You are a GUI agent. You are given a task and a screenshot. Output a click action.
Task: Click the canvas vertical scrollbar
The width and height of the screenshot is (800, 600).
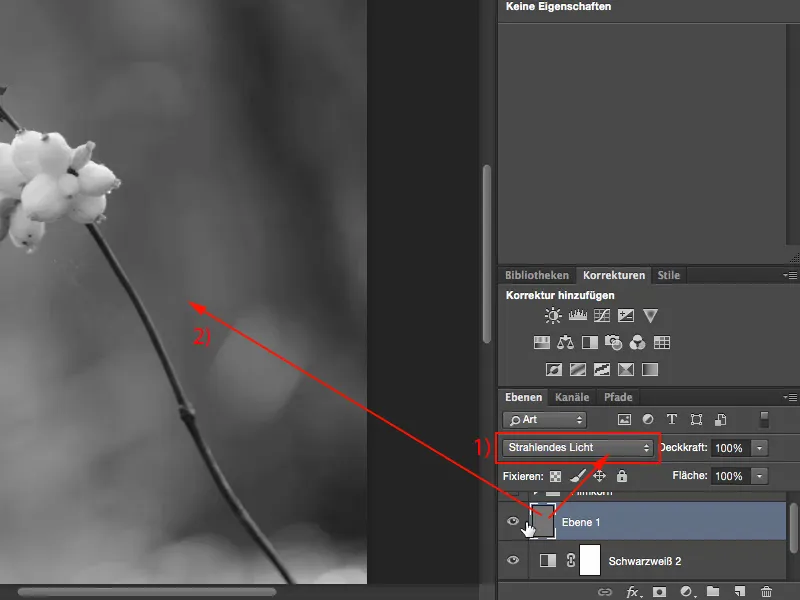(x=486, y=254)
